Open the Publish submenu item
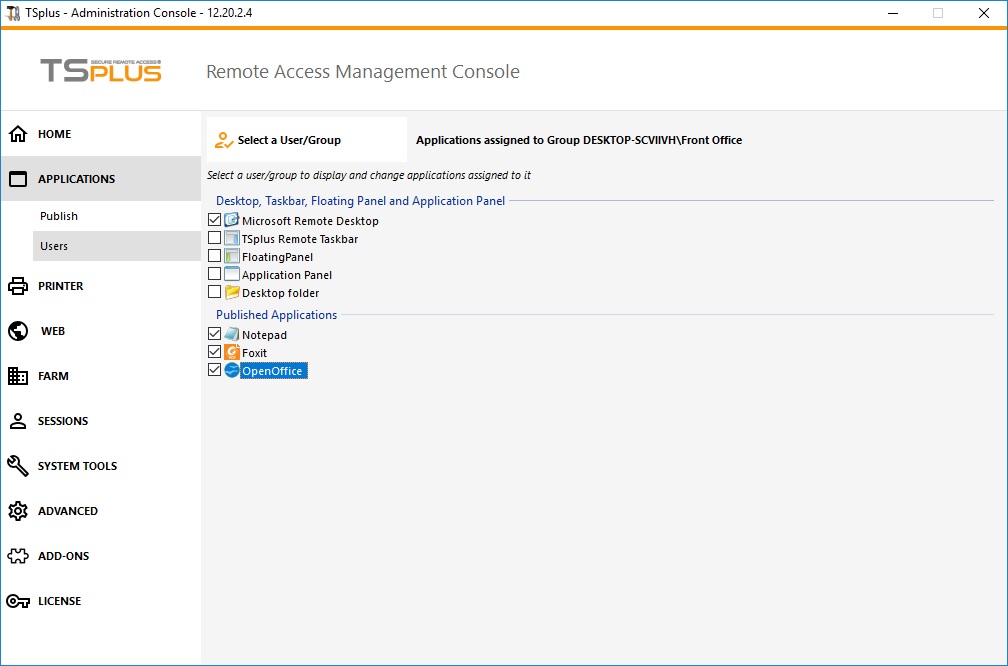1008x666 pixels. click(x=59, y=216)
